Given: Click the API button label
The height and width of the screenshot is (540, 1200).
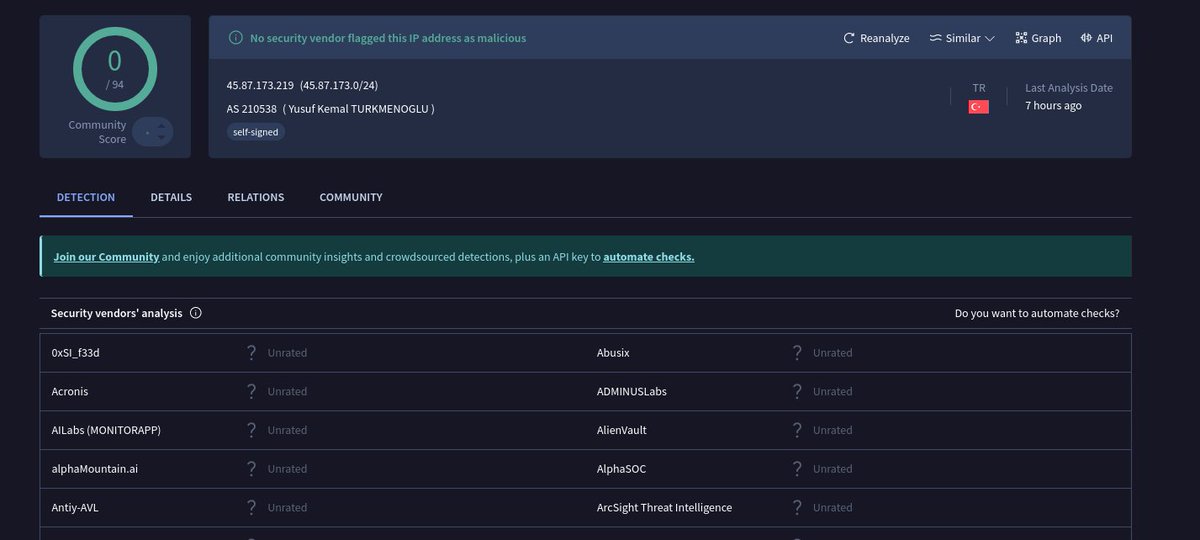Looking at the screenshot, I should tap(1105, 38).
